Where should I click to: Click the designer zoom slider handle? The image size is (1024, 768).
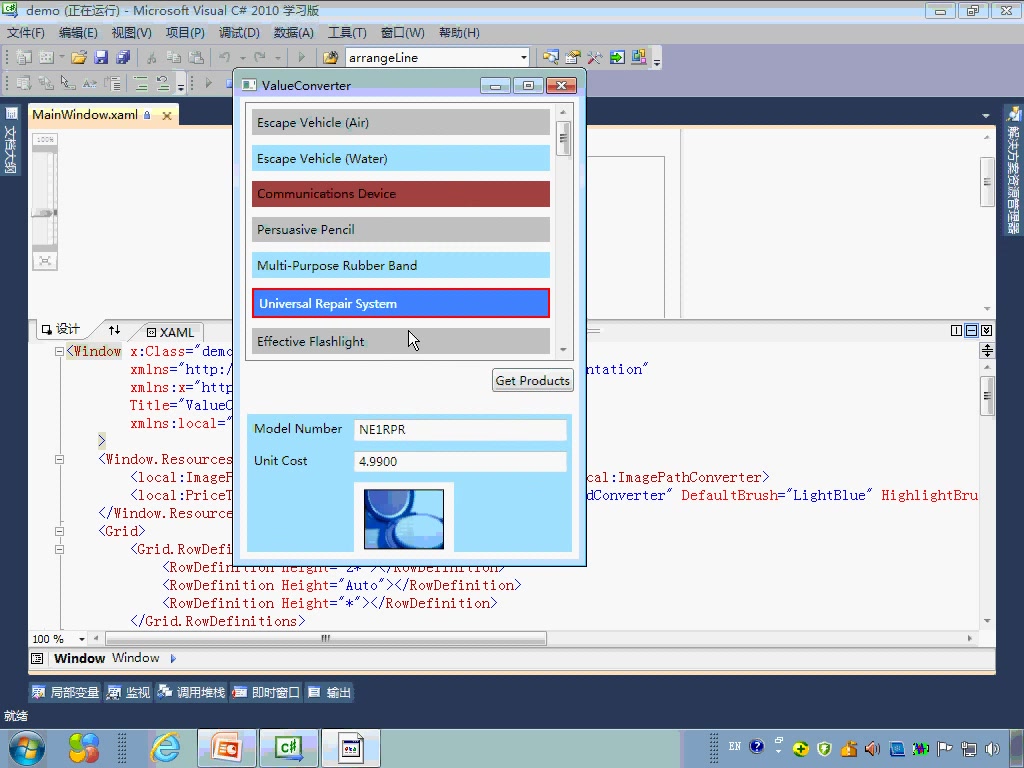[45, 212]
